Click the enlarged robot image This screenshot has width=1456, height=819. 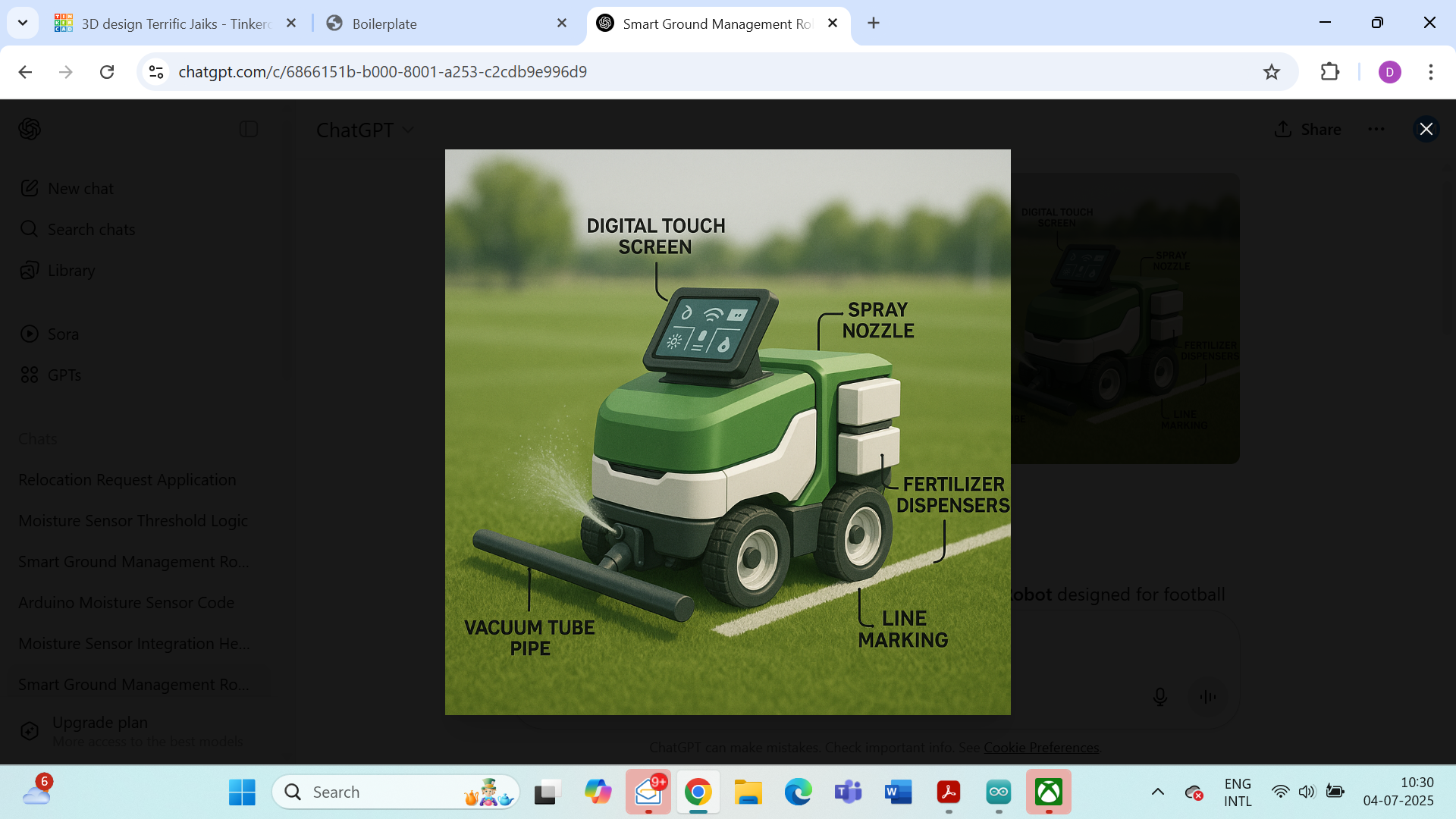(x=727, y=432)
